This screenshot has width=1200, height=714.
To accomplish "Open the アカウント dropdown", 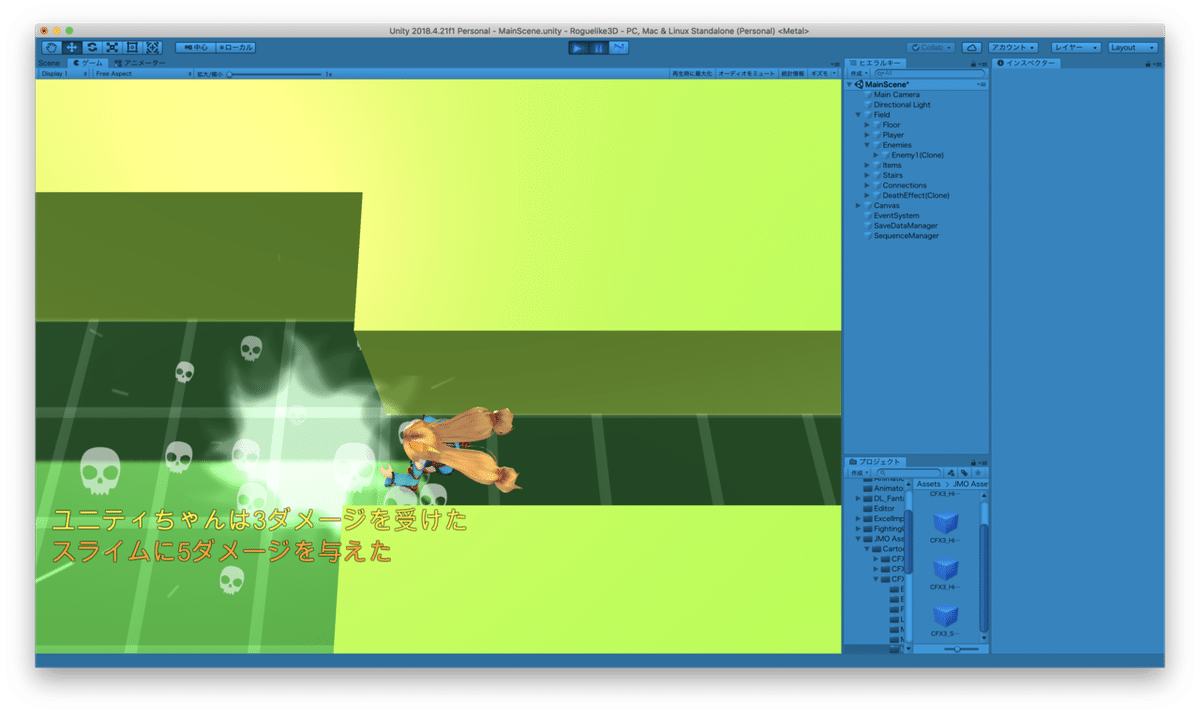I will [x=1012, y=47].
